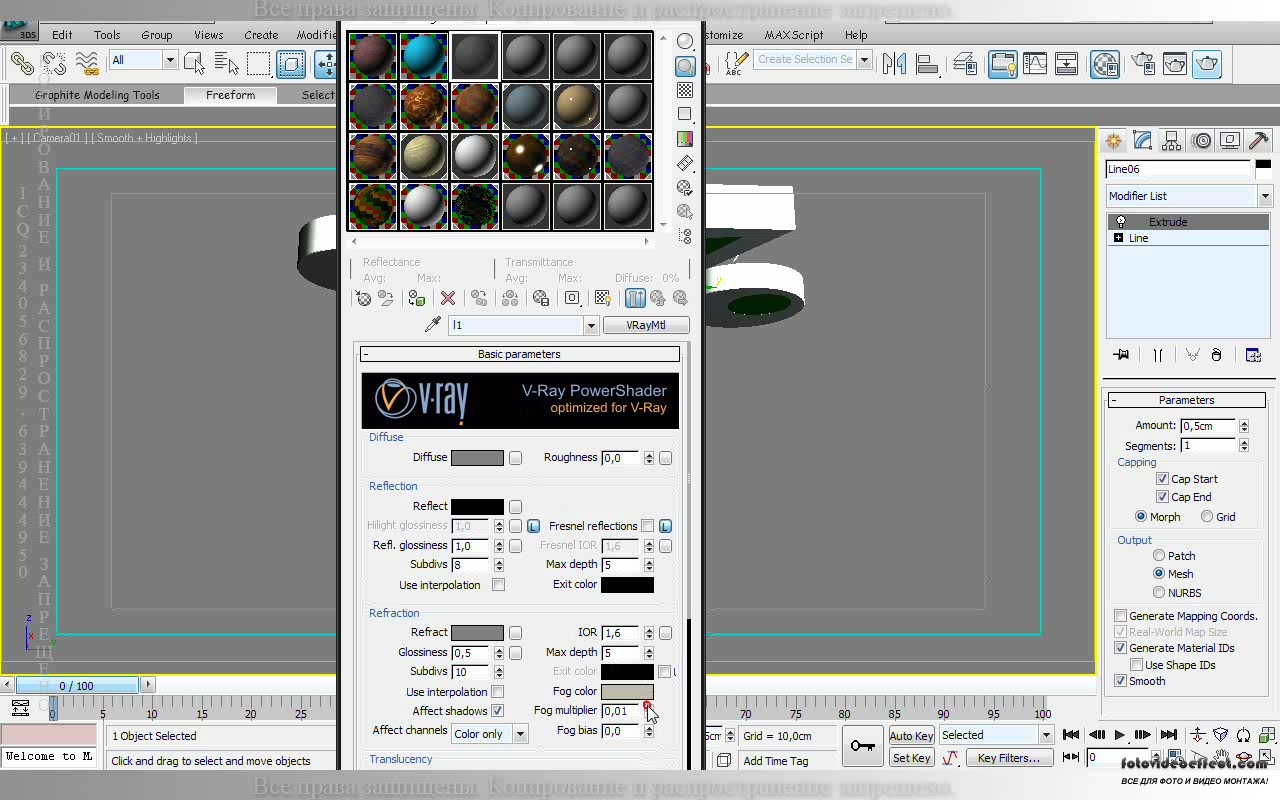The height and width of the screenshot is (800, 1280).
Task: Click material editor Background checker icon
Action: point(685,91)
